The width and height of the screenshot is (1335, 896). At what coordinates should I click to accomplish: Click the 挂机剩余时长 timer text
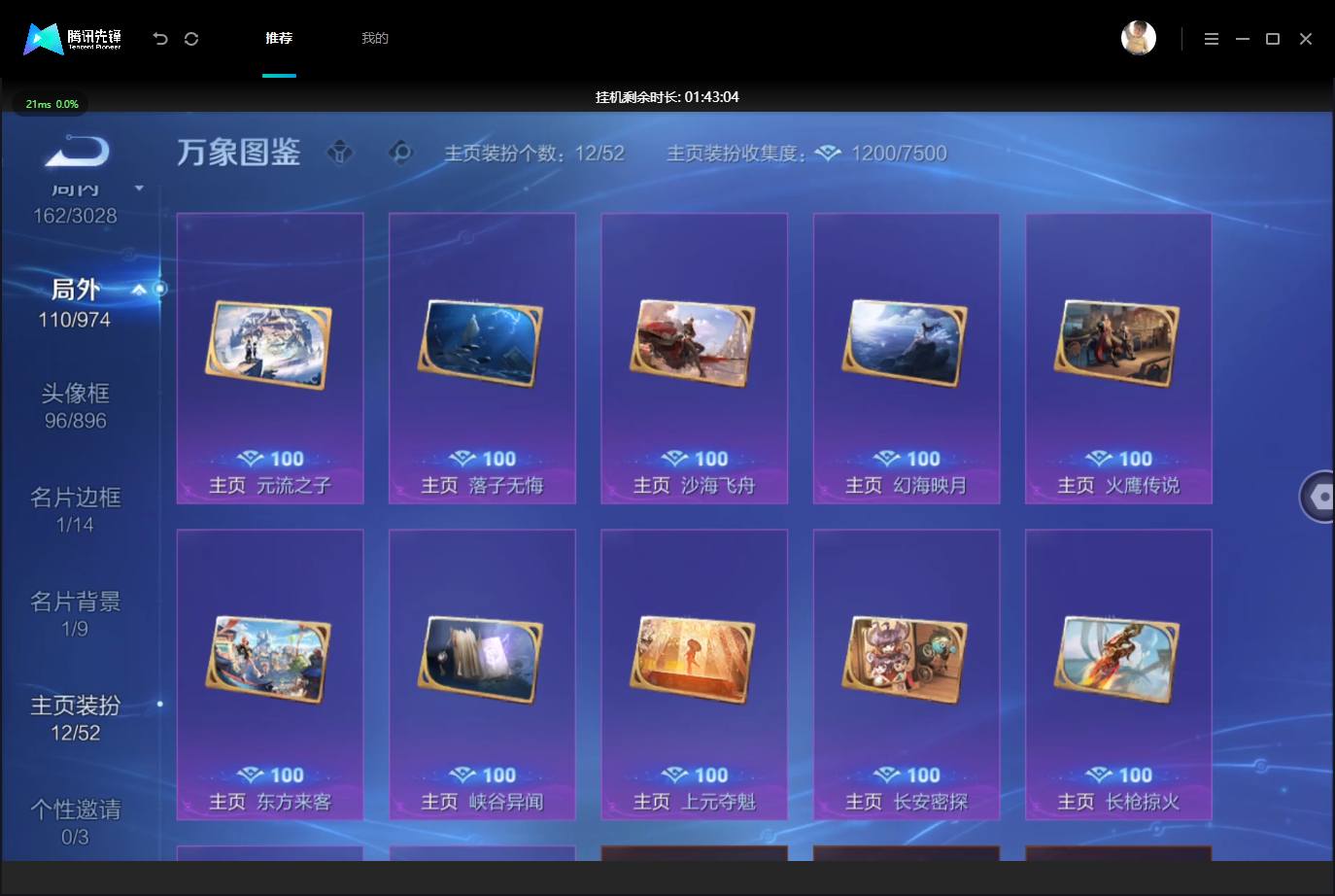tap(667, 97)
